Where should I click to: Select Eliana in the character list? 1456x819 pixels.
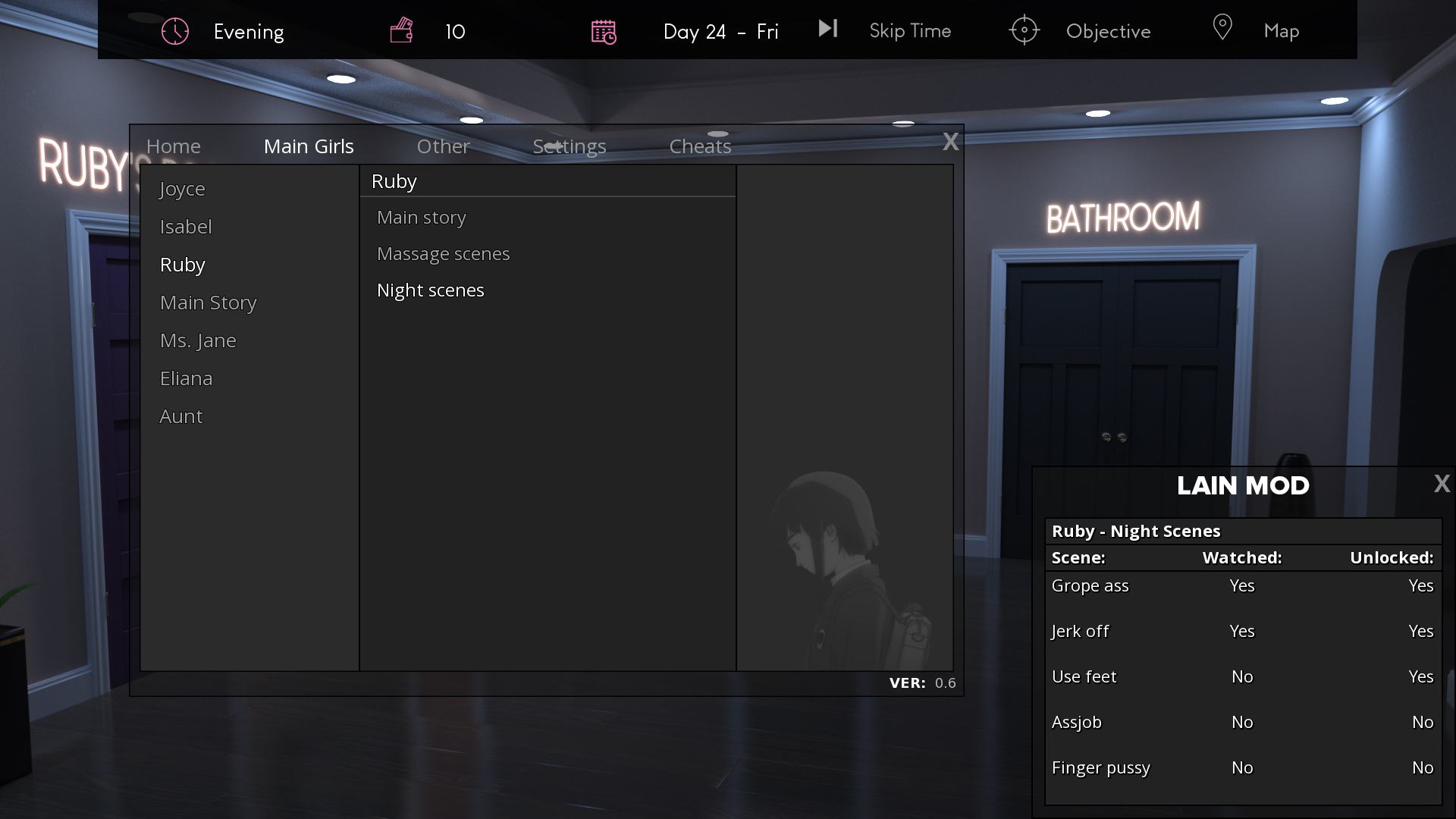tap(186, 378)
